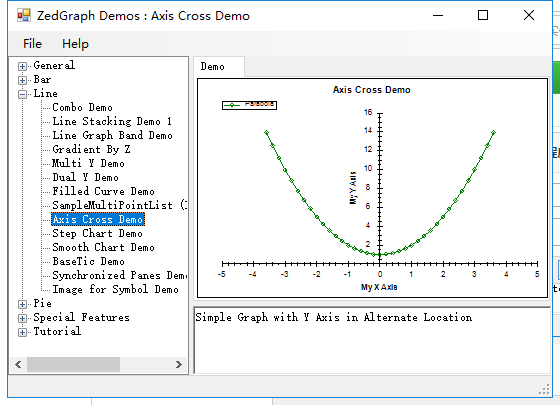
Task: Expand the Tutorial tree node
Action: [x=22, y=332]
